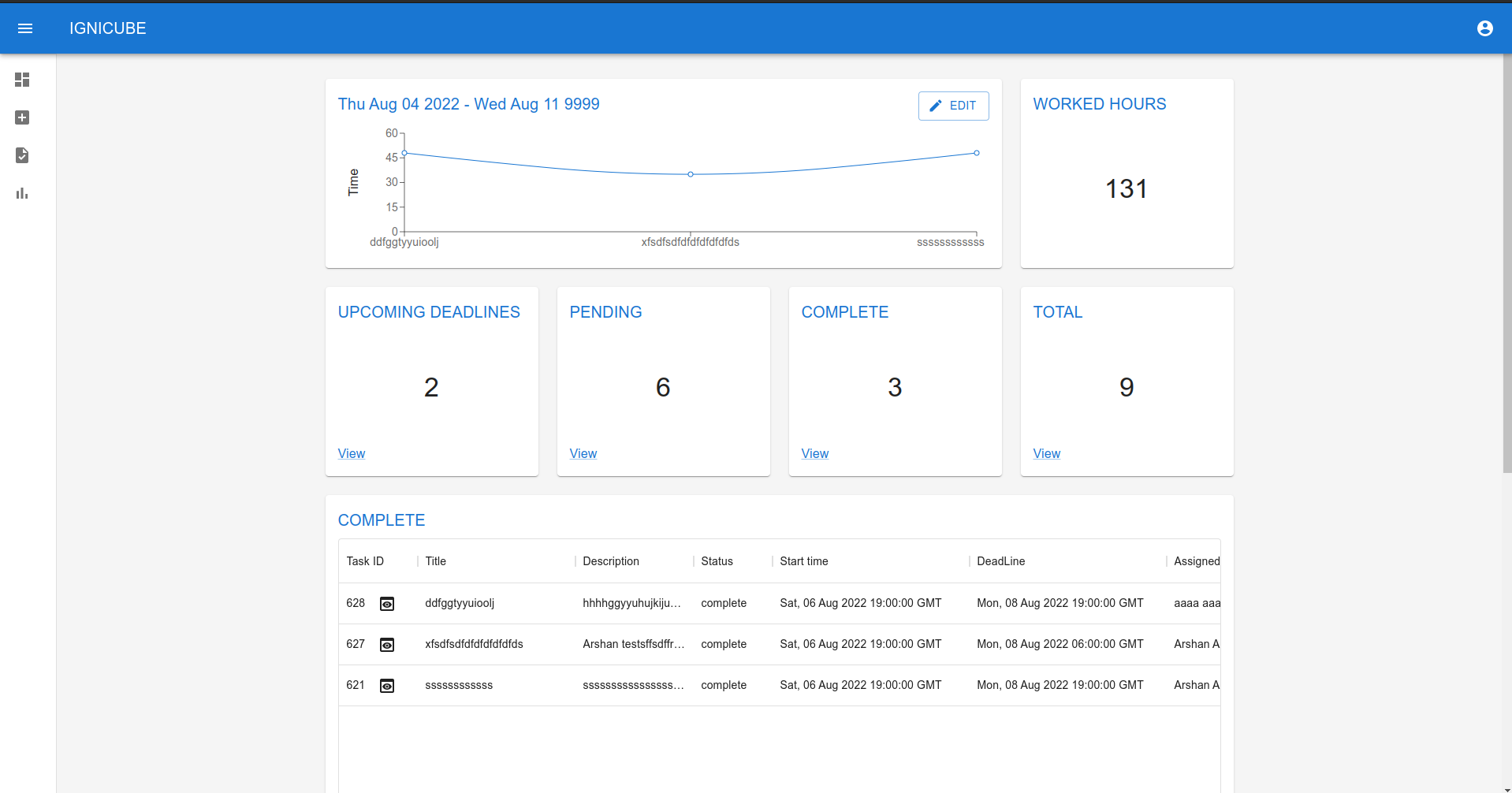Click the user account profile icon
Viewport: 1512px width, 793px height.
(x=1485, y=28)
